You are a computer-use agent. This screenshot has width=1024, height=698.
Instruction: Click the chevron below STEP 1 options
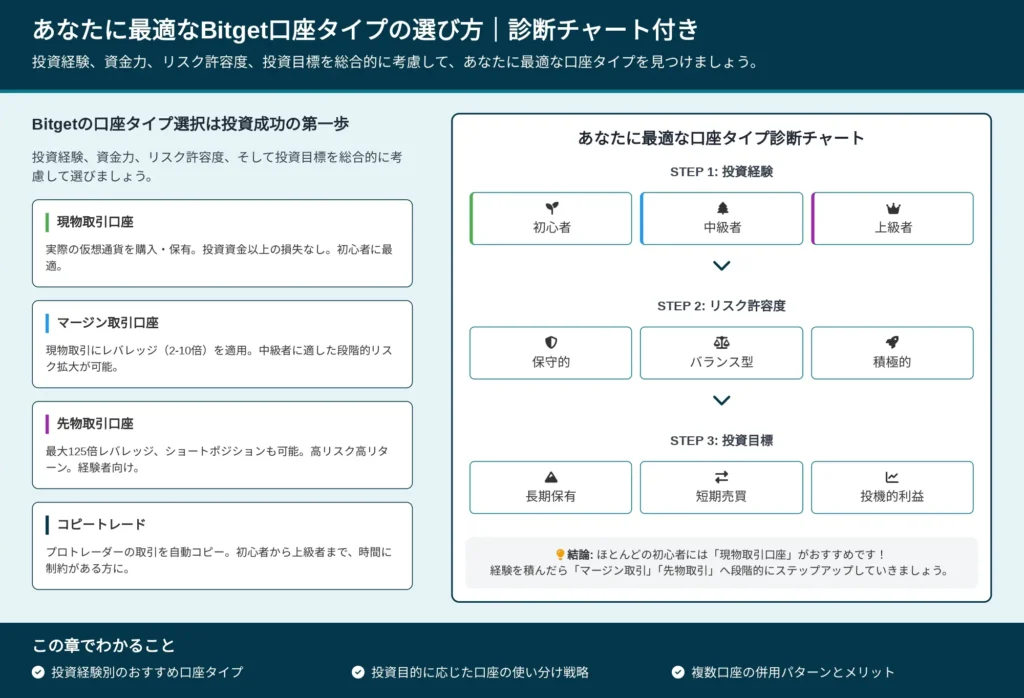coord(722,266)
